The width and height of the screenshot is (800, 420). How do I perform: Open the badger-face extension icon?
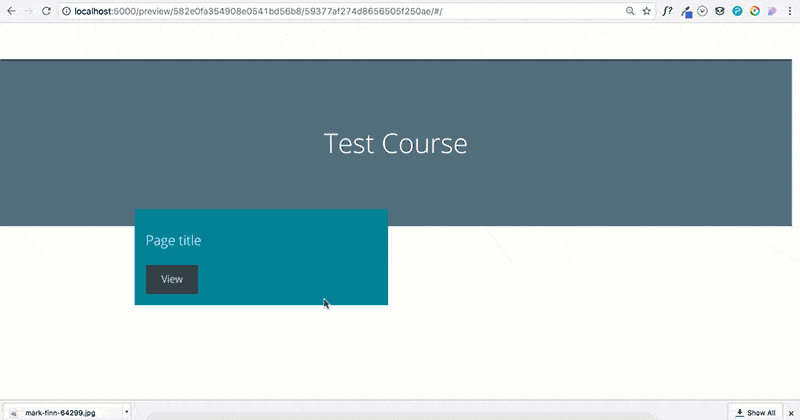coord(719,11)
